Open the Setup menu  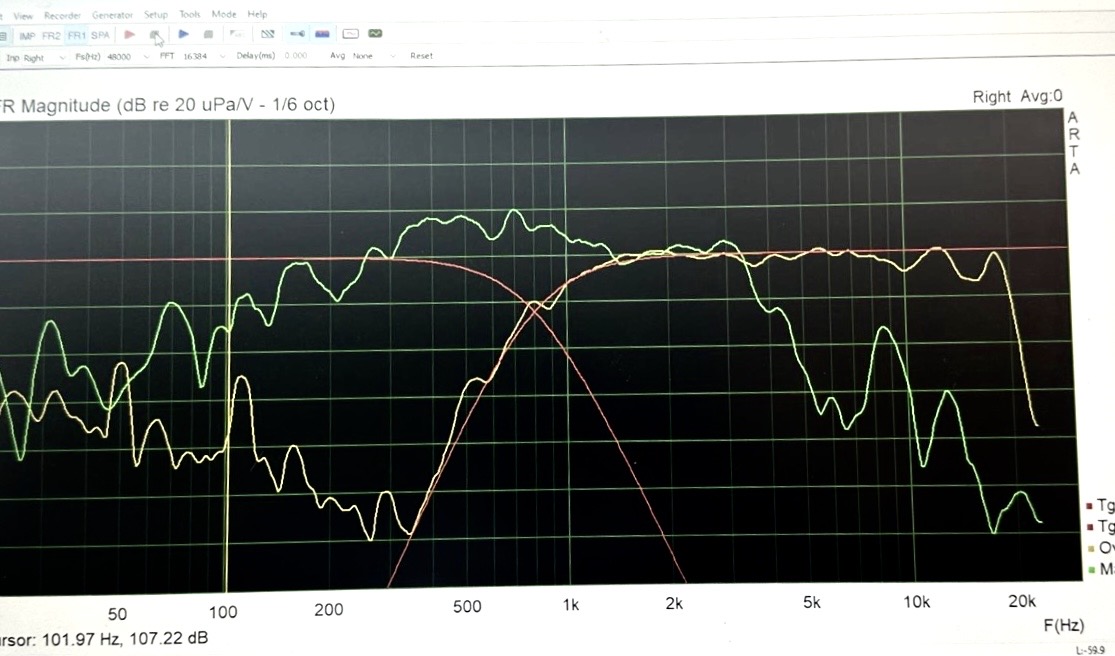[156, 14]
